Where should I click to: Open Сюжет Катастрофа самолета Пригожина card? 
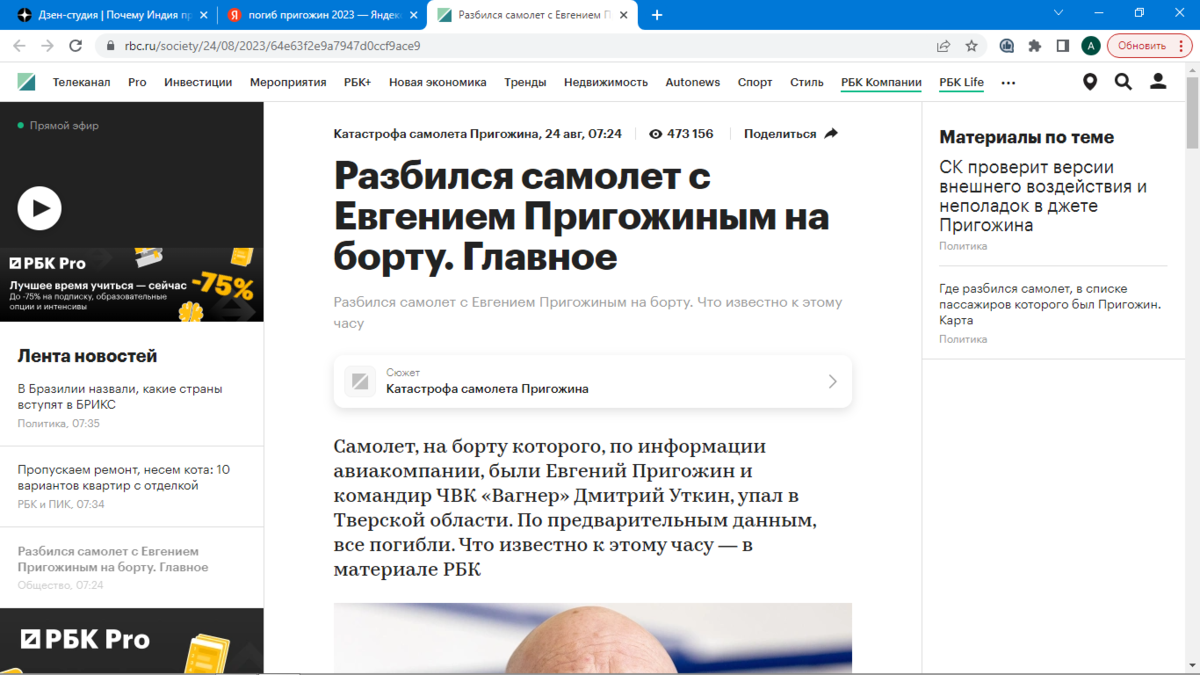pyautogui.click(x=593, y=381)
